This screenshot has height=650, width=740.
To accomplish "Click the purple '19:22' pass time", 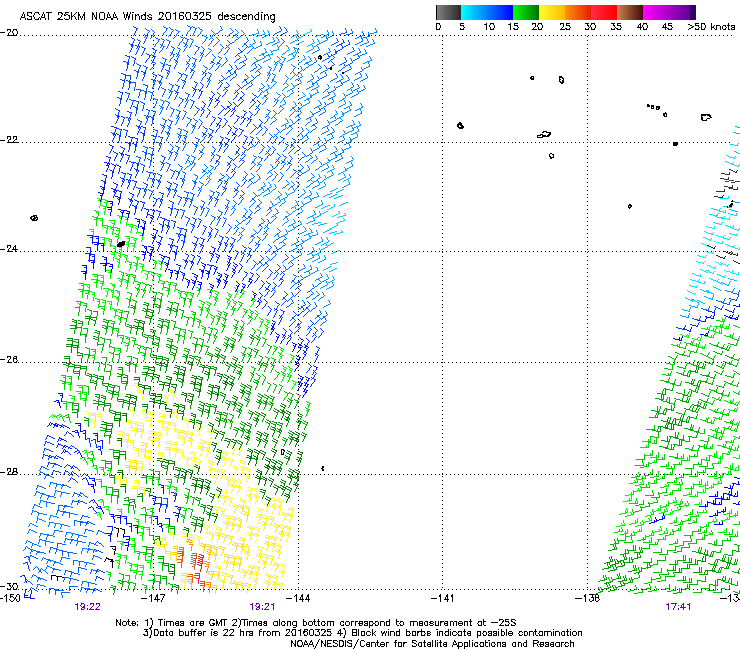I will [x=87, y=607].
